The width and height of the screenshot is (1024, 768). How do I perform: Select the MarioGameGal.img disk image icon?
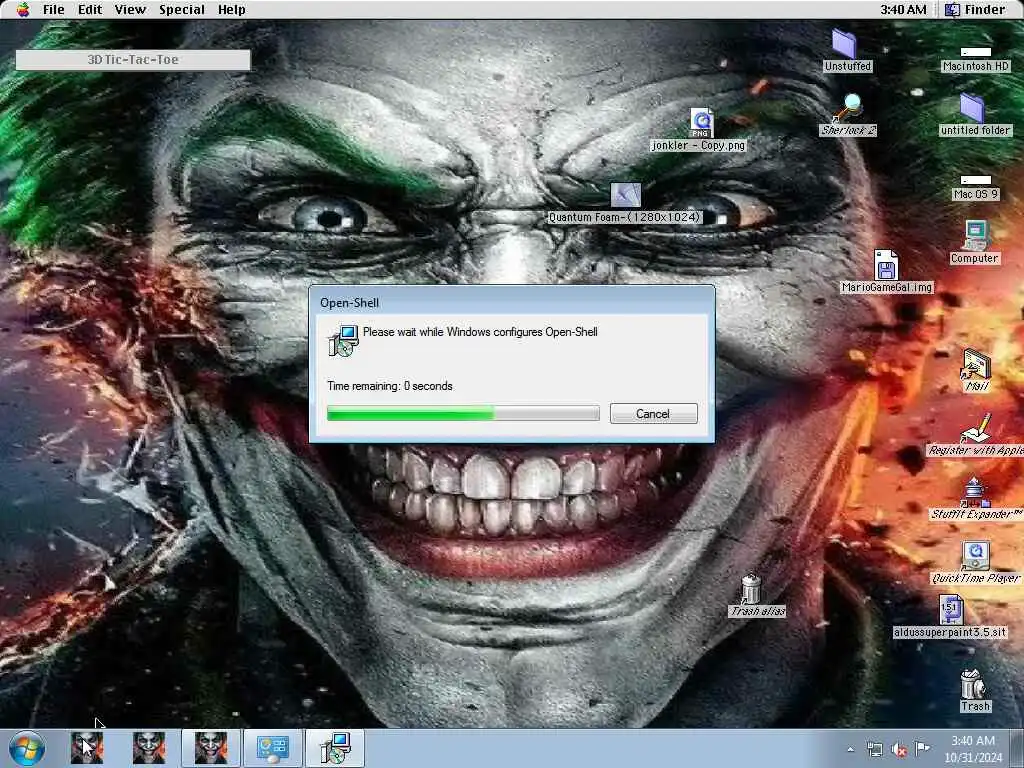click(x=886, y=264)
